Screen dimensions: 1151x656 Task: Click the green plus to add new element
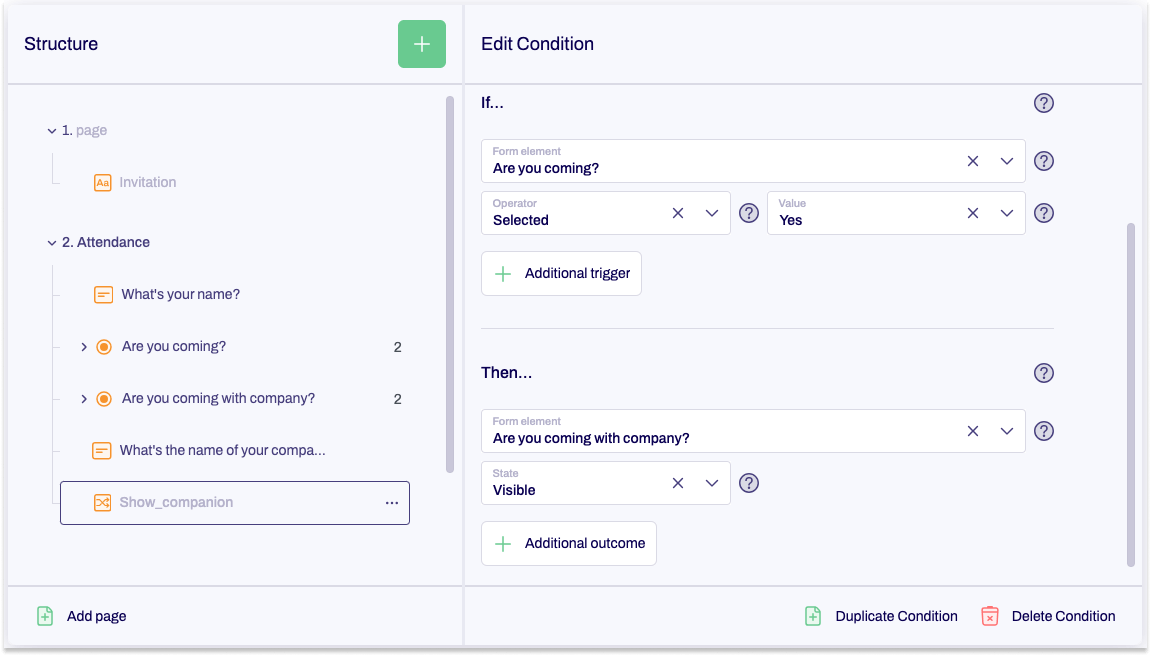tap(421, 44)
